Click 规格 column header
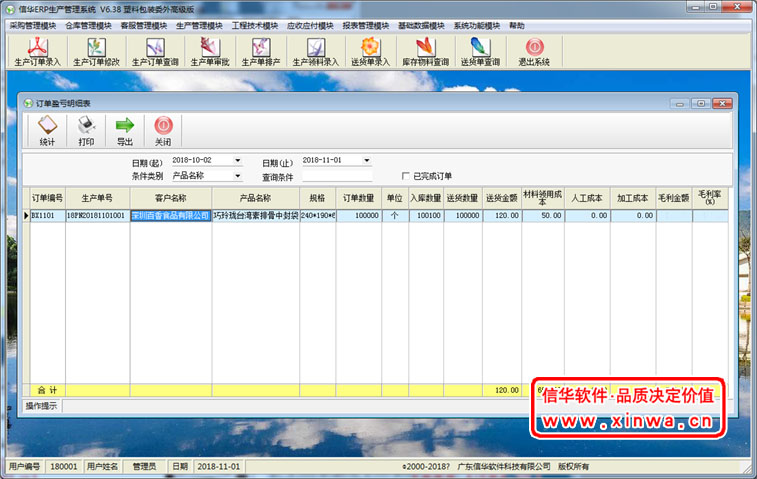757x479 pixels. pos(318,198)
